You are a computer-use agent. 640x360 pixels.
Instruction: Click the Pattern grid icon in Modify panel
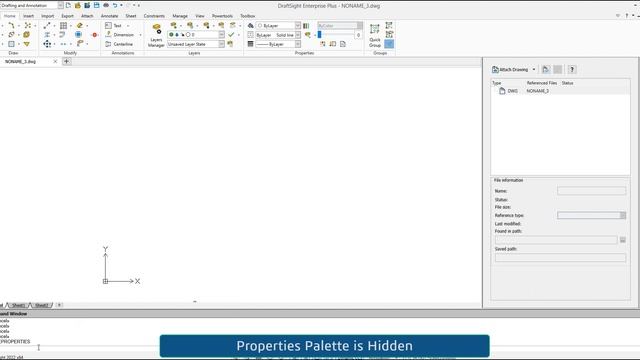[64, 25]
